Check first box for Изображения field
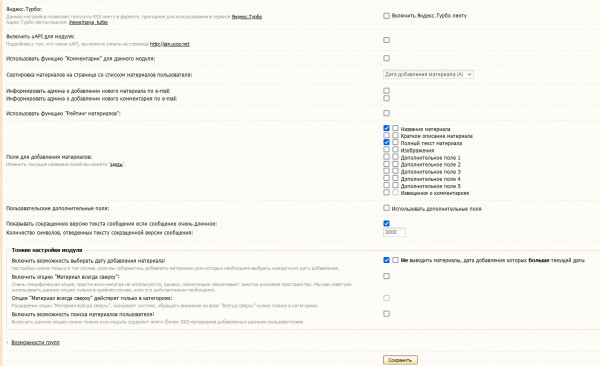Image resolution: width=600 pixels, height=366 pixels. (386, 150)
